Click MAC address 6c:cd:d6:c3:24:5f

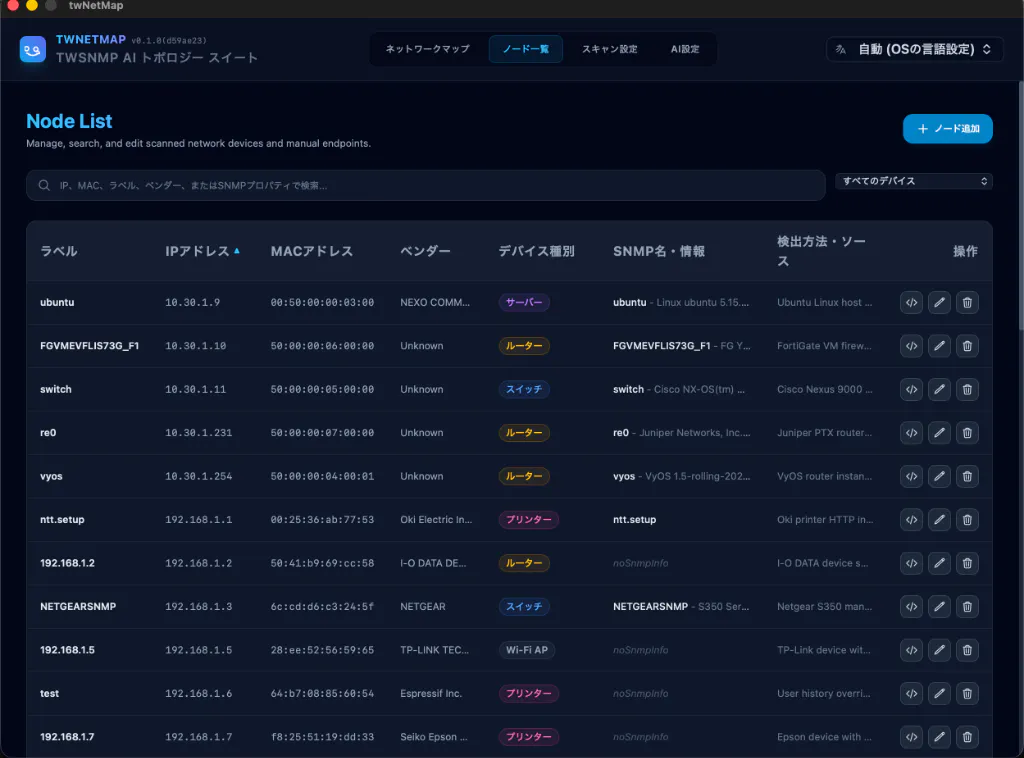pos(323,607)
